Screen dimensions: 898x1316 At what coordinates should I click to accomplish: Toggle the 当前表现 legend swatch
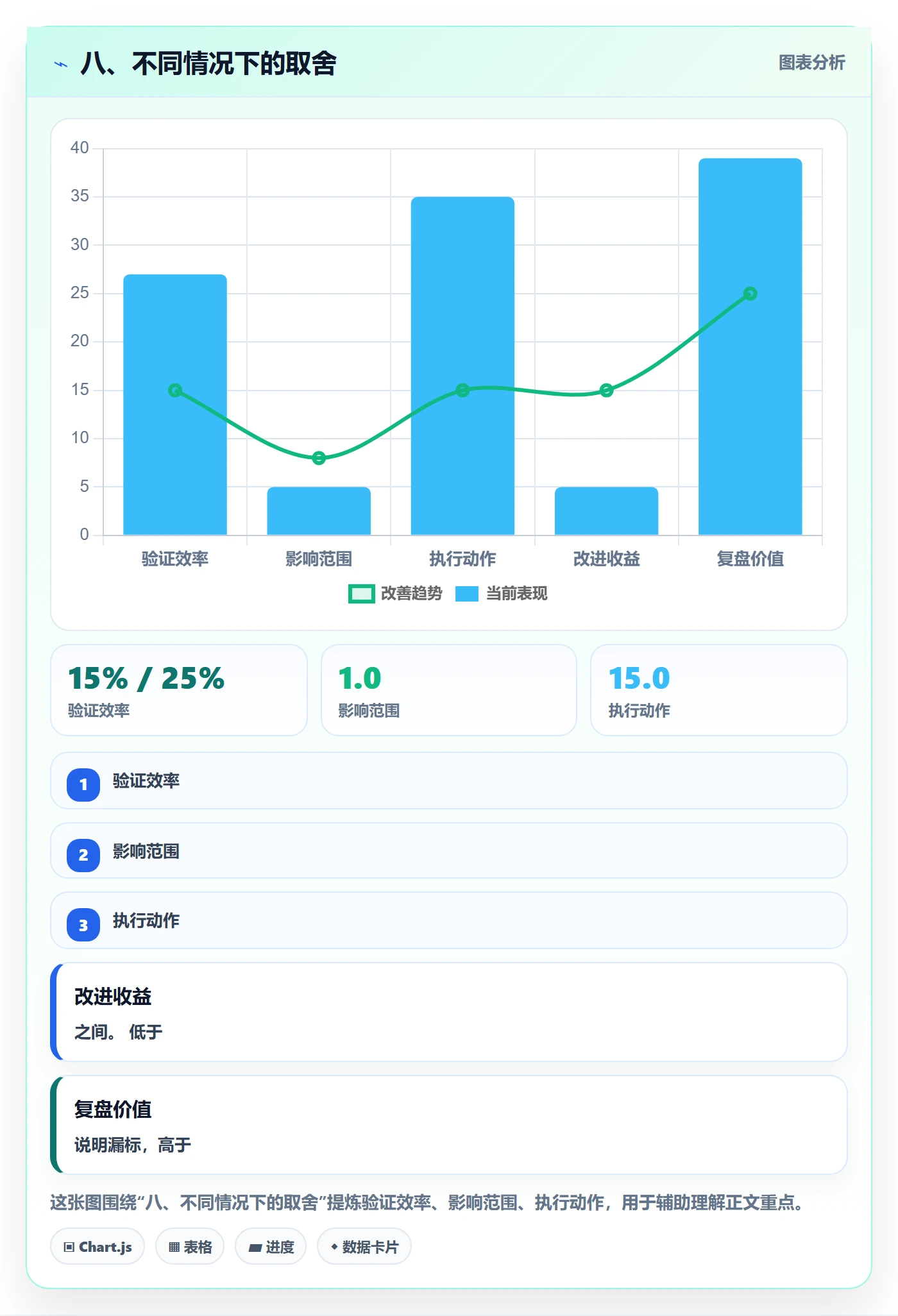tap(467, 594)
